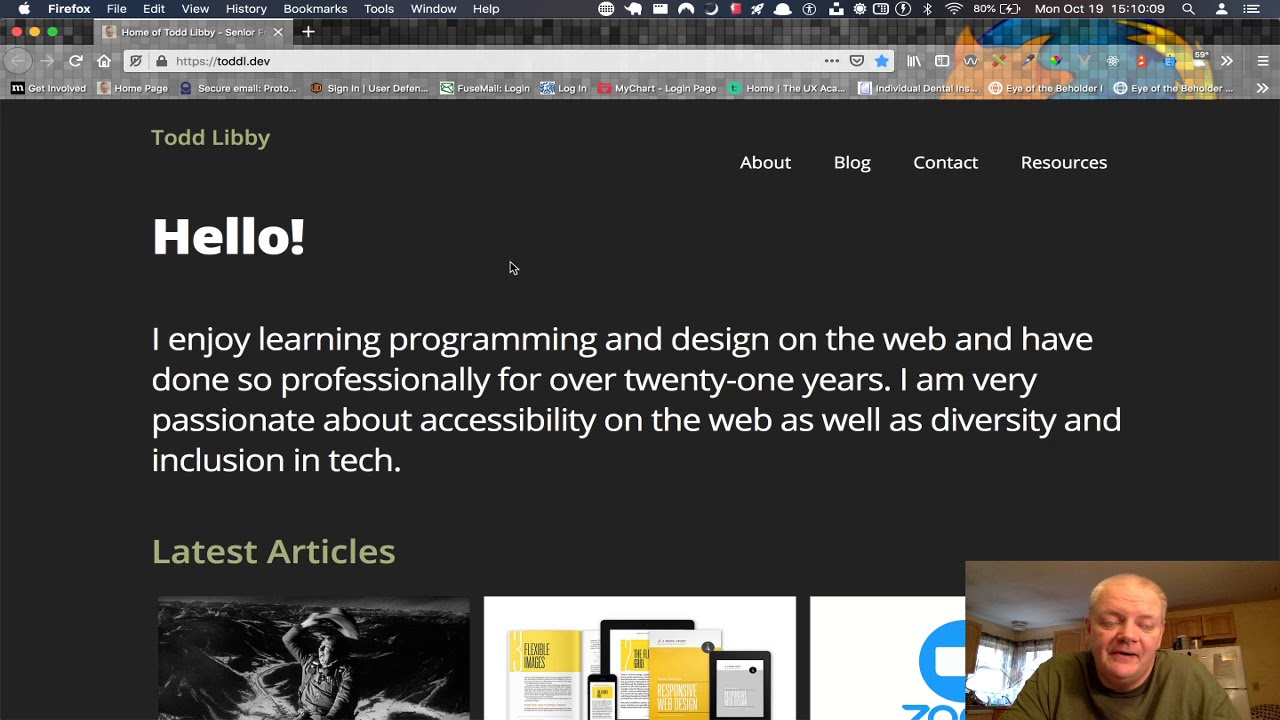
Task: Click the Todd Libby site title
Action: [x=211, y=137]
